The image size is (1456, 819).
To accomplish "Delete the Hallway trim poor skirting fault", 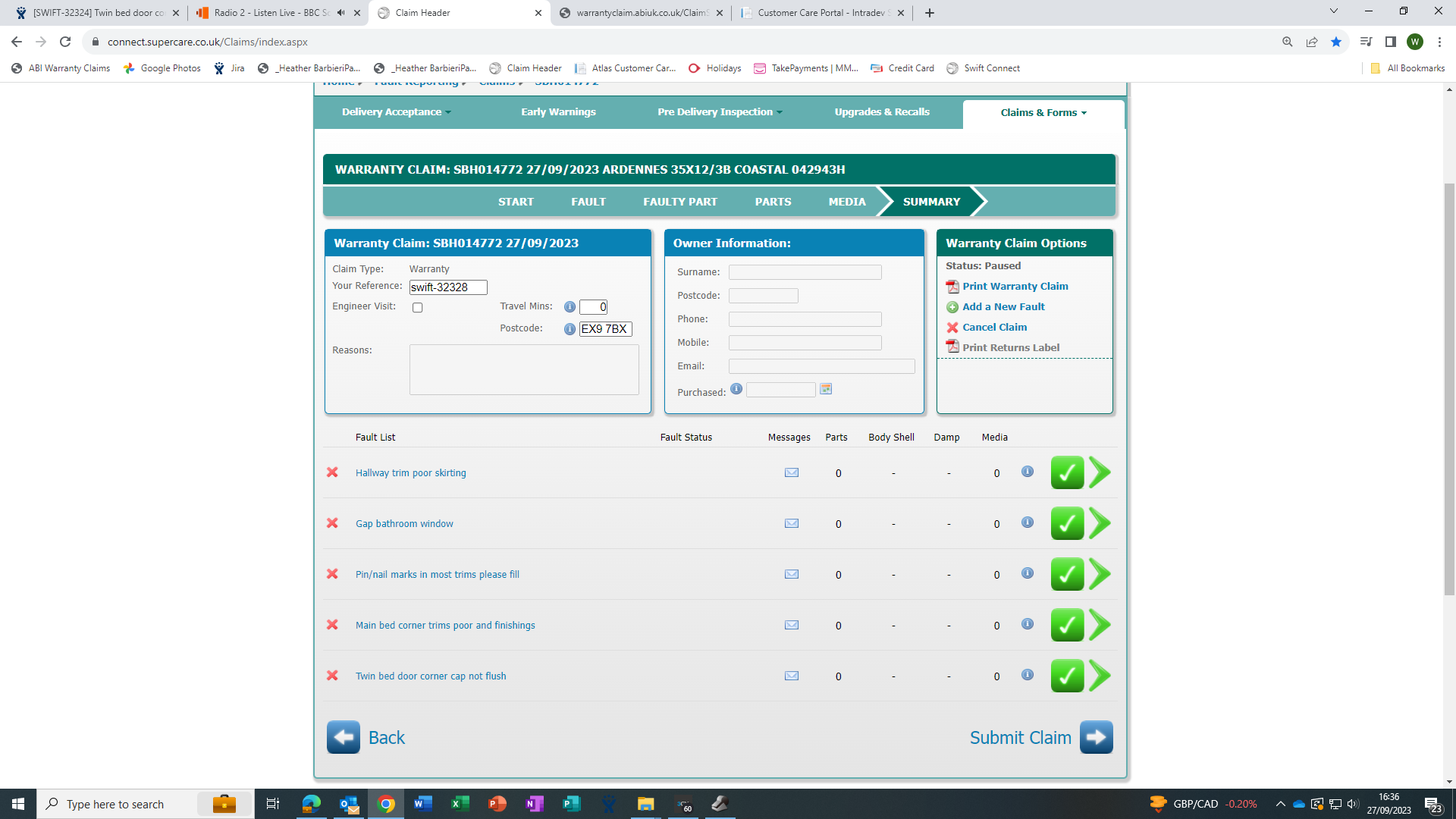I will [332, 472].
